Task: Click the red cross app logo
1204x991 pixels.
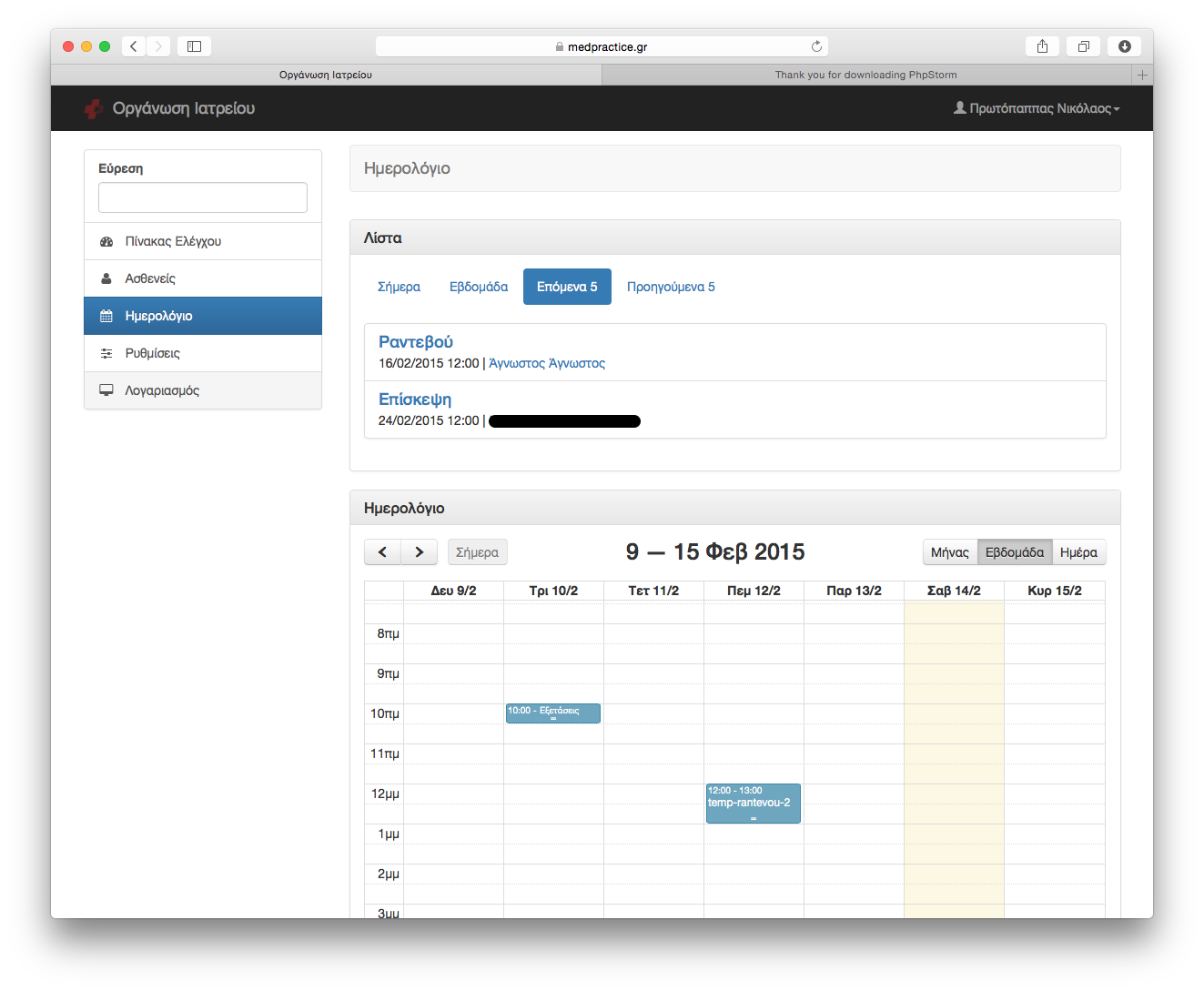Action: pos(93,109)
